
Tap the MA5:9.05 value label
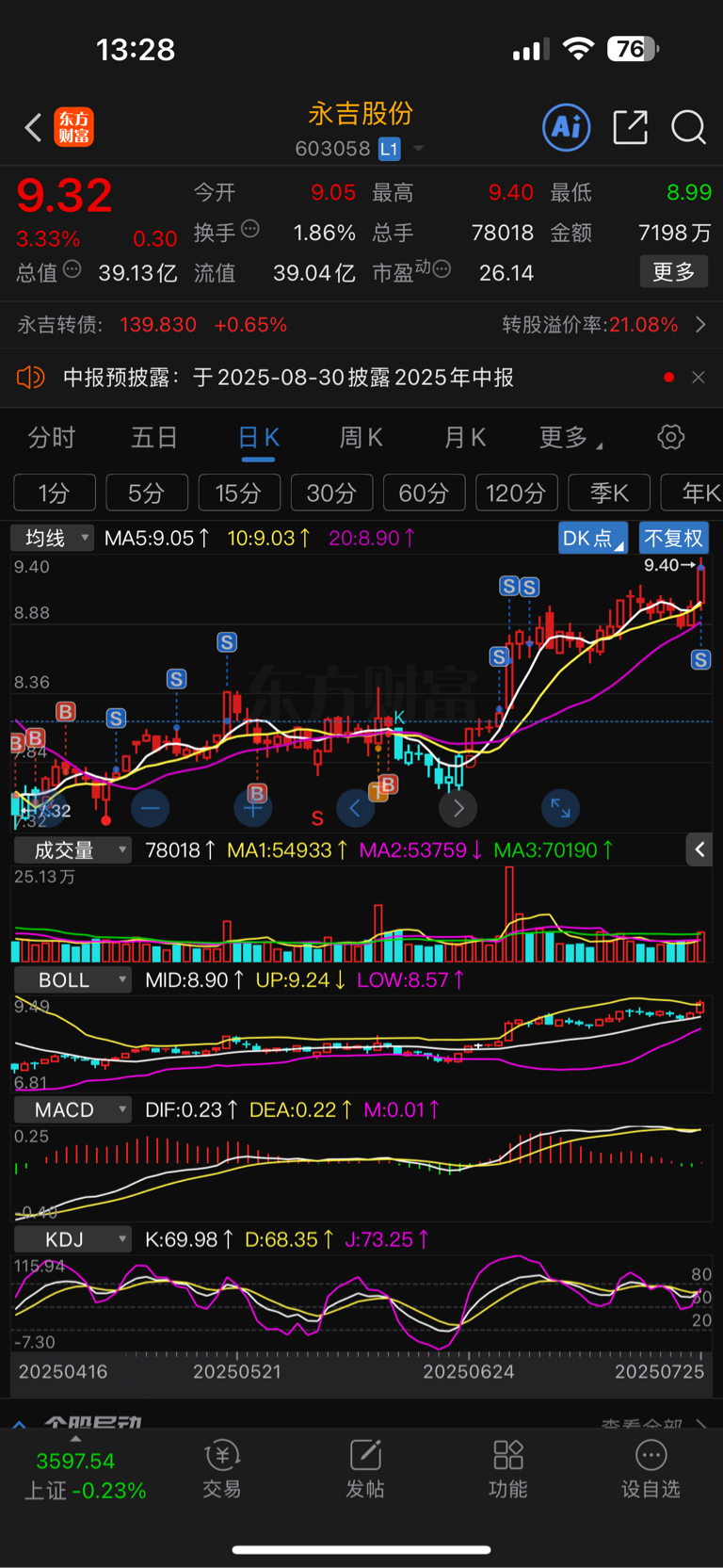[156, 539]
